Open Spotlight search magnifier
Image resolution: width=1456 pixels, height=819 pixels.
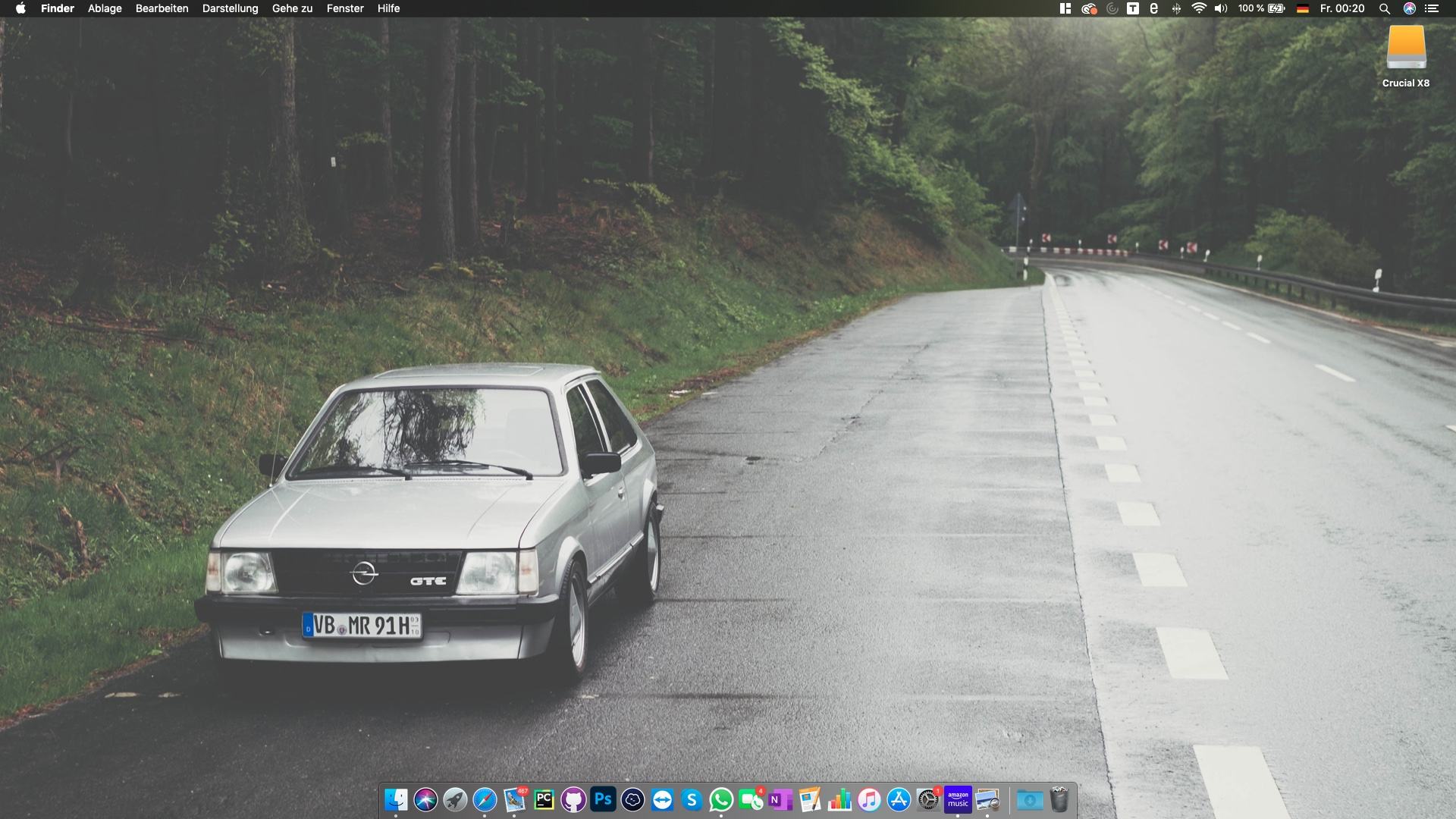[1384, 8]
